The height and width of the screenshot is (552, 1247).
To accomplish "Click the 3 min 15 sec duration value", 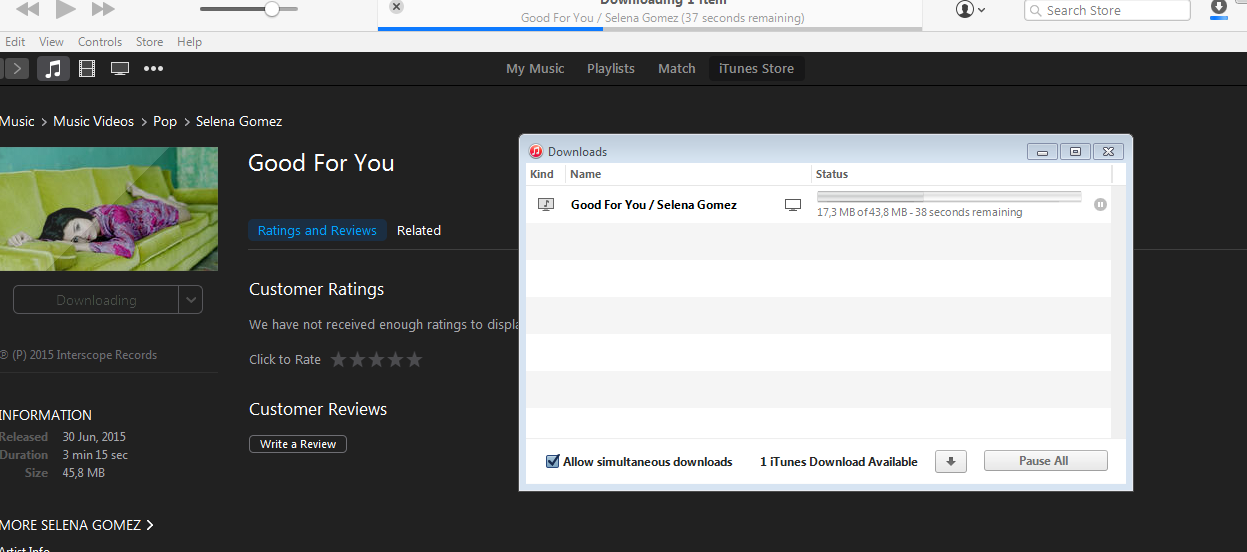I will click(95, 455).
